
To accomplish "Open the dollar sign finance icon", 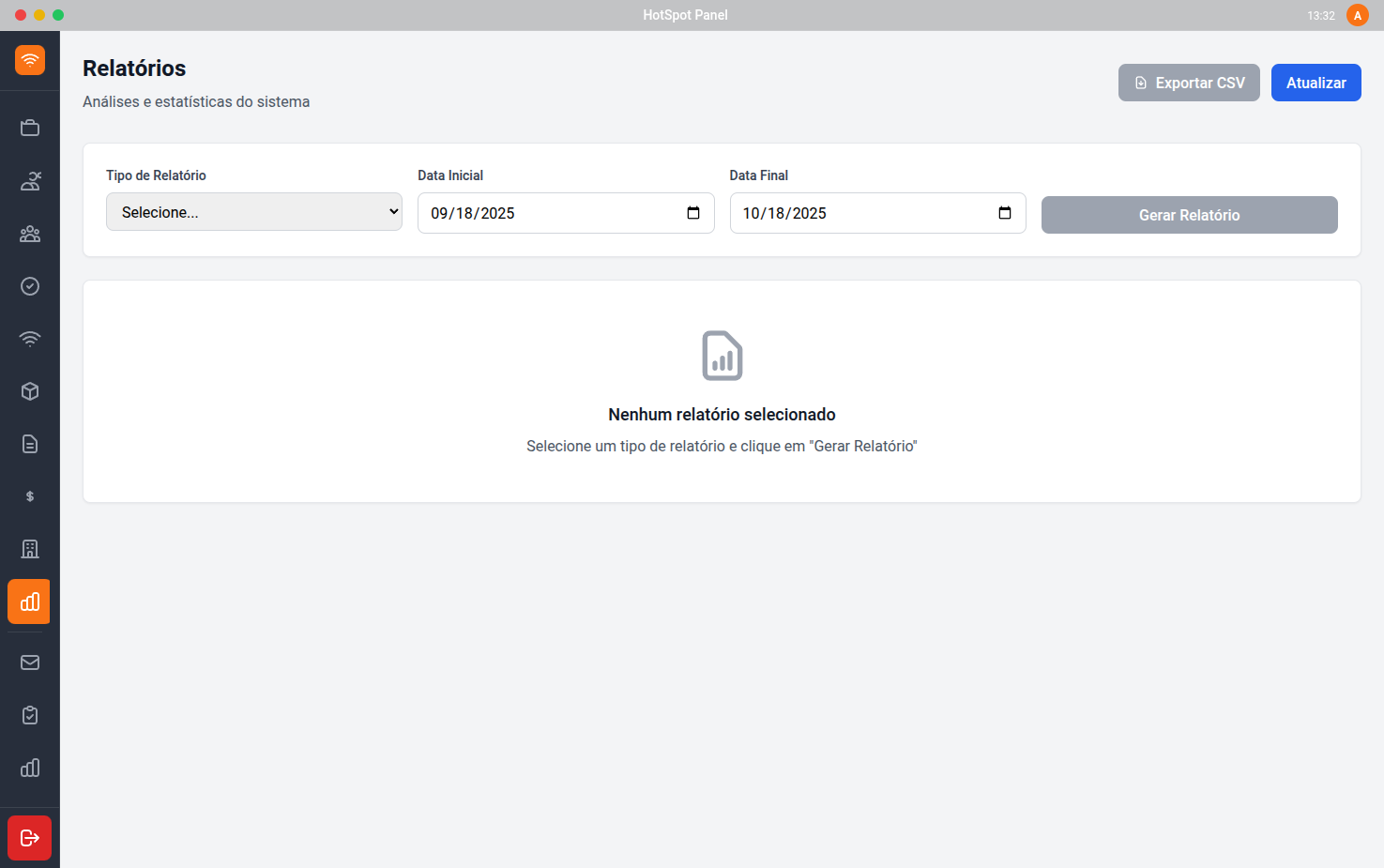I will [x=30, y=496].
